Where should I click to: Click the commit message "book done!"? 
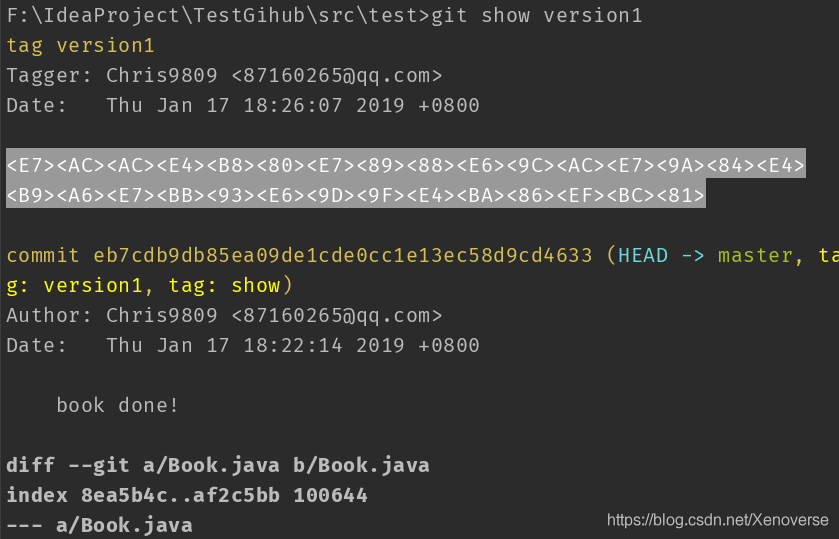click(x=118, y=406)
